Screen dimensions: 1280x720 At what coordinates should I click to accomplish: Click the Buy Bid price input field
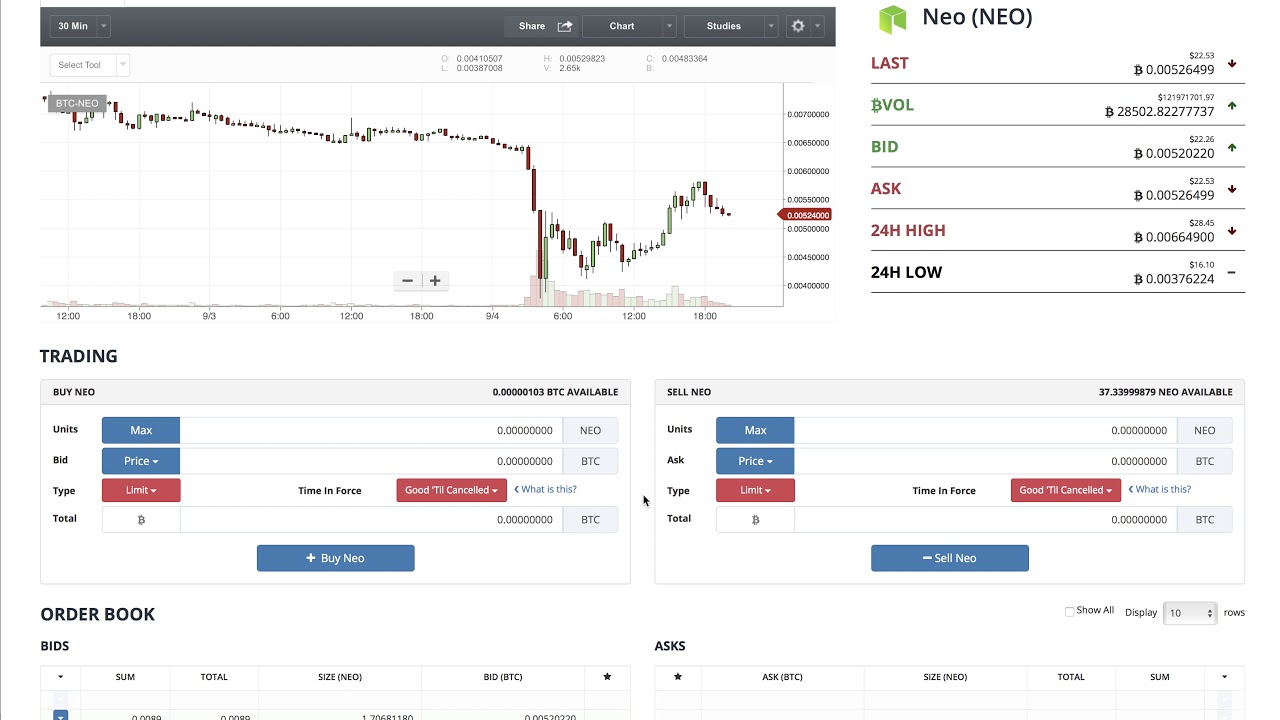point(371,461)
